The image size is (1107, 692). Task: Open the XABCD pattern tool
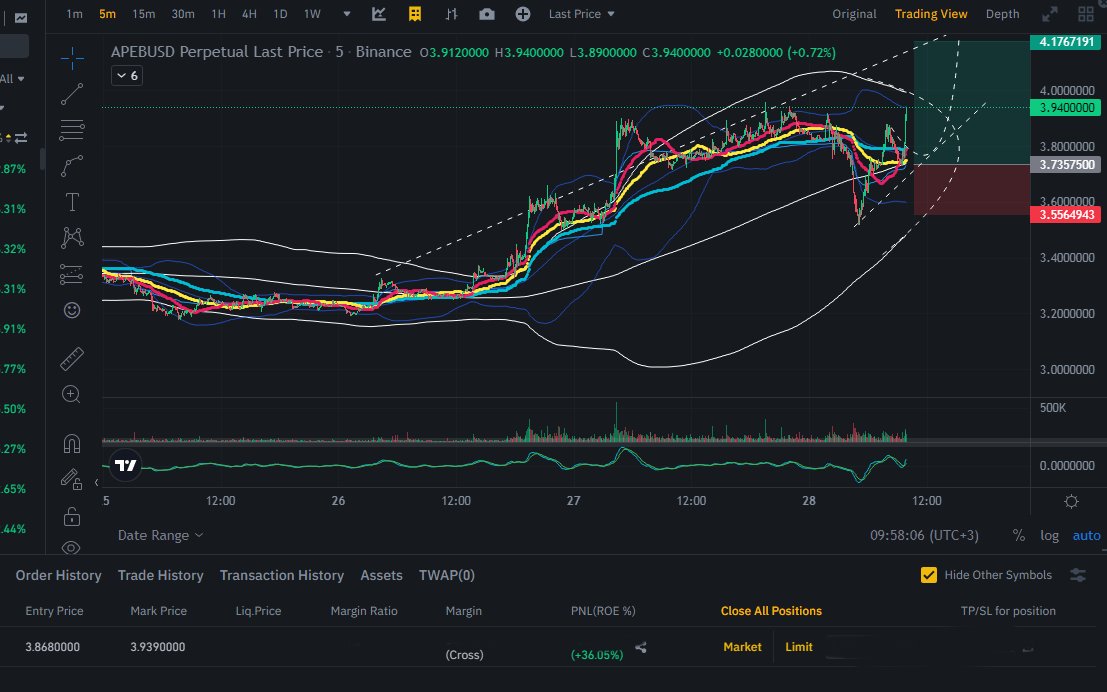(x=72, y=238)
